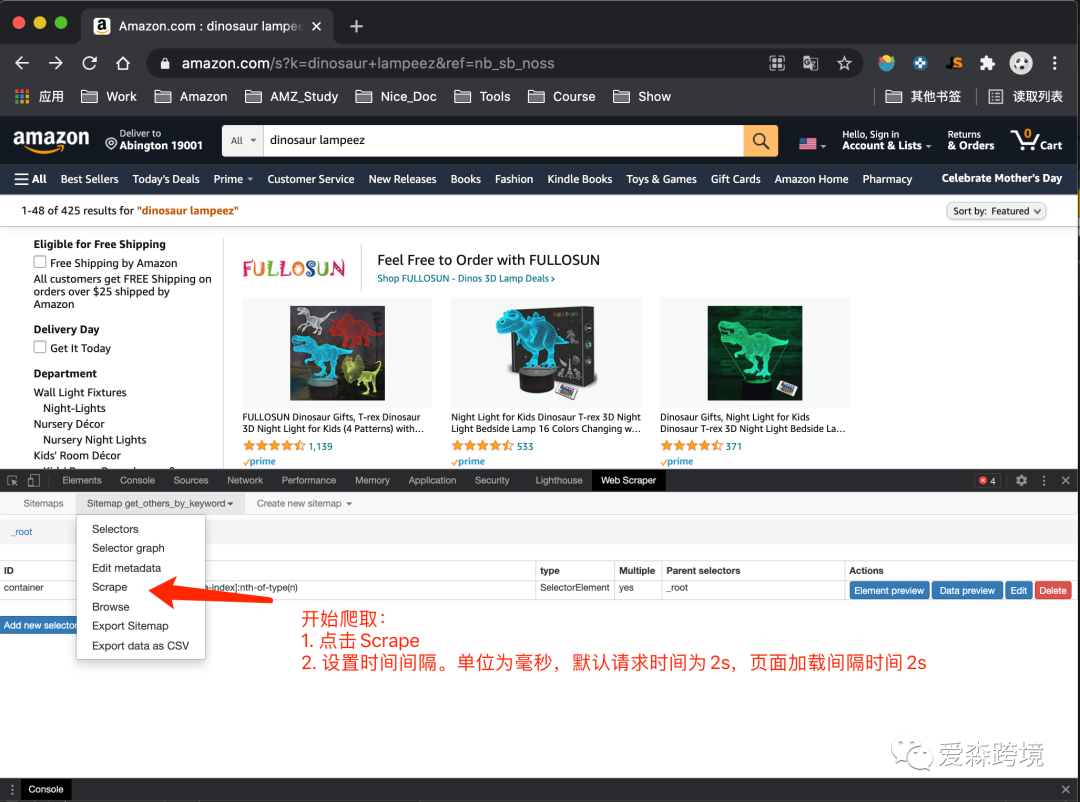Click Edit for the container selector
The width and height of the screenshot is (1080, 802).
tap(1018, 590)
